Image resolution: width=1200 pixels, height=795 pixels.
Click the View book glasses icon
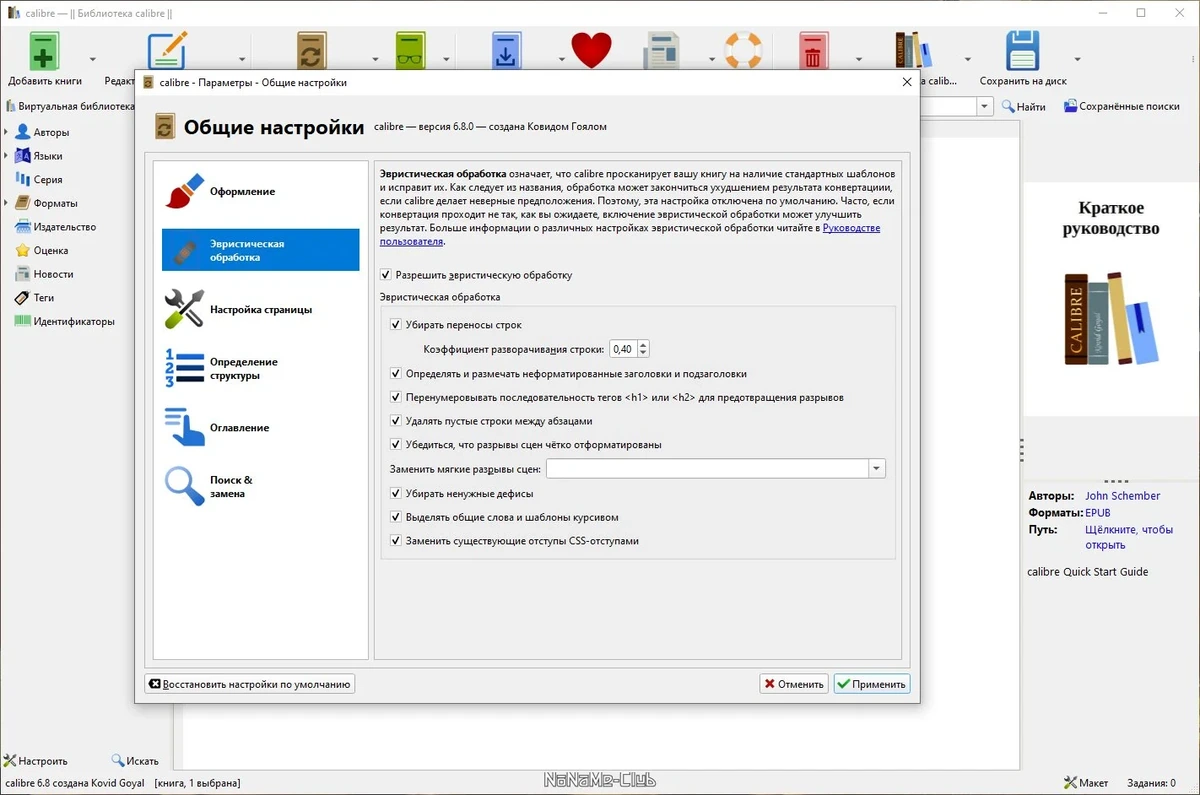click(x=411, y=51)
